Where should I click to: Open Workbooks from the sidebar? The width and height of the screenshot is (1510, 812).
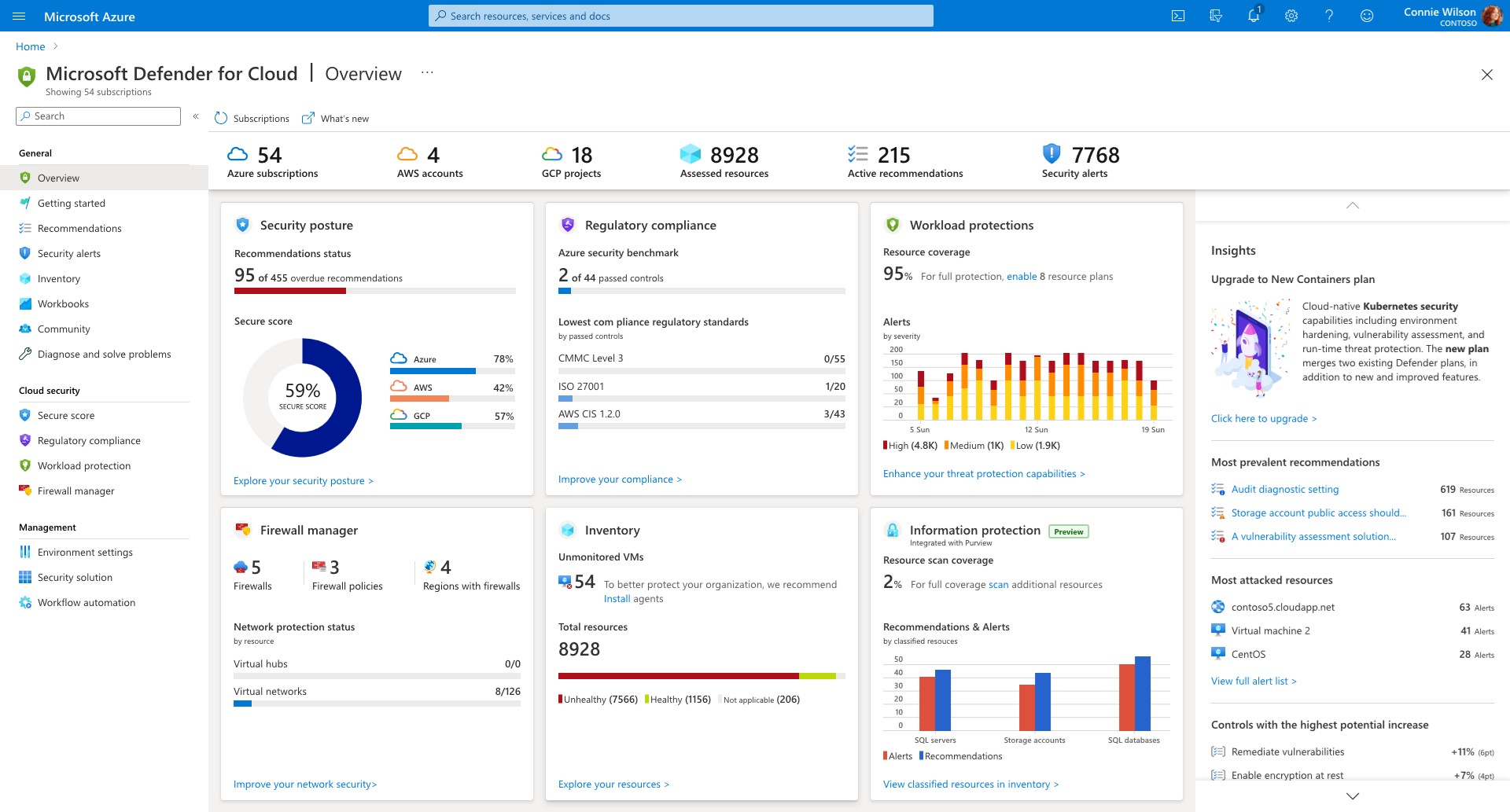pyautogui.click(x=26, y=303)
